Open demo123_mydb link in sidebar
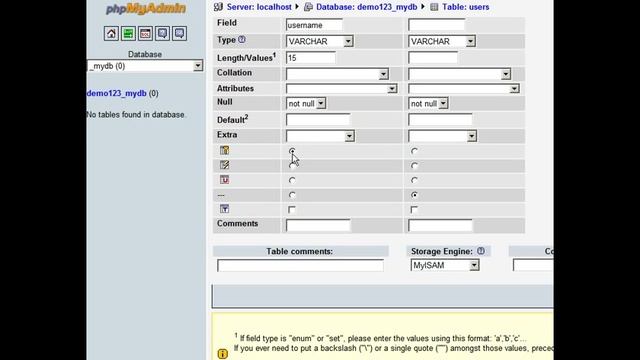The width and height of the screenshot is (640, 360). [x=116, y=93]
